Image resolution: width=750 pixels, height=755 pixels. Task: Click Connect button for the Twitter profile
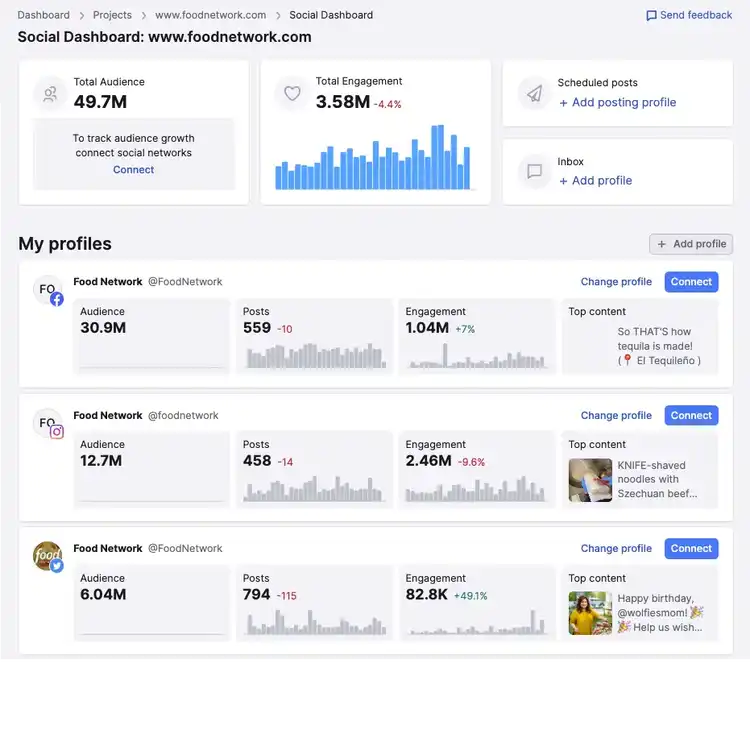[691, 548]
